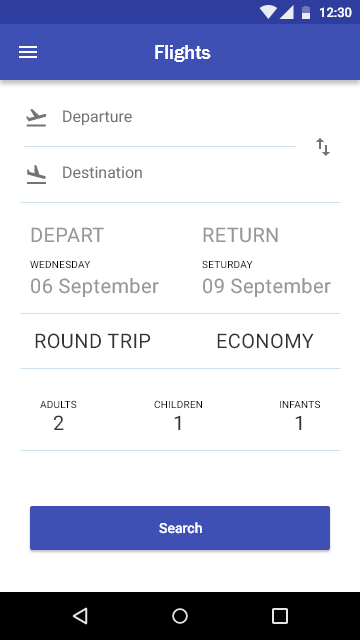Open the hamburger navigation menu

[x=28, y=52]
